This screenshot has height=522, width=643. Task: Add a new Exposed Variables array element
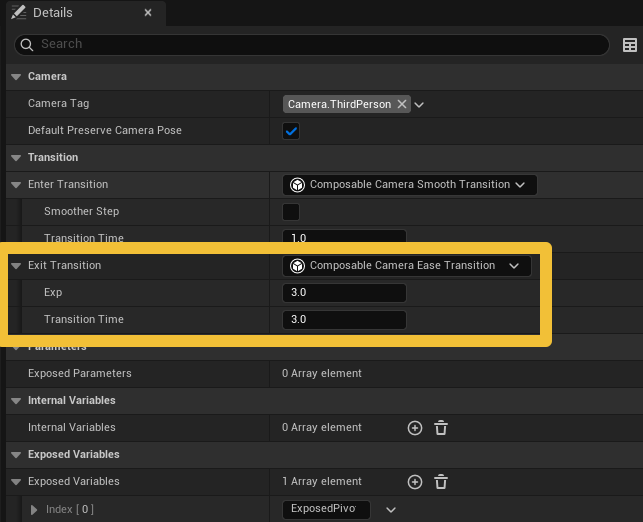pyautogui.click(x=415, y=482)
